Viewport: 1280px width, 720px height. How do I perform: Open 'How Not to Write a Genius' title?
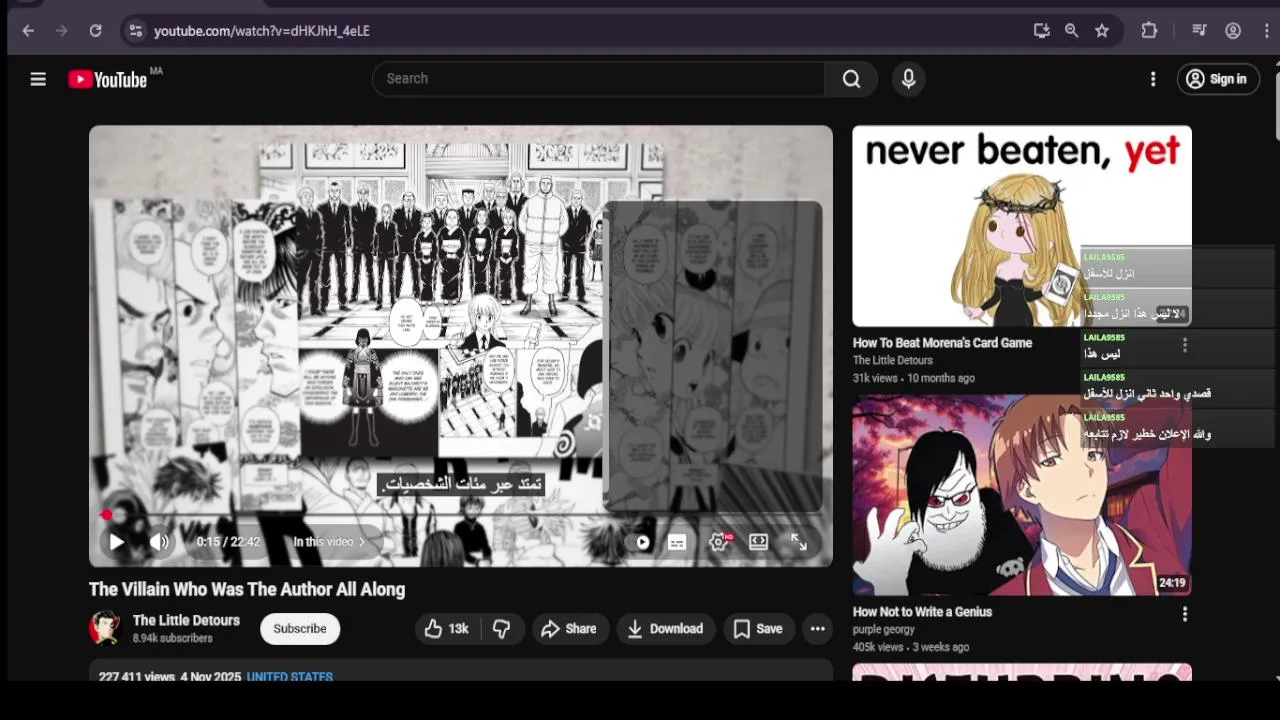pyautogui.click(x=922, y=612)
